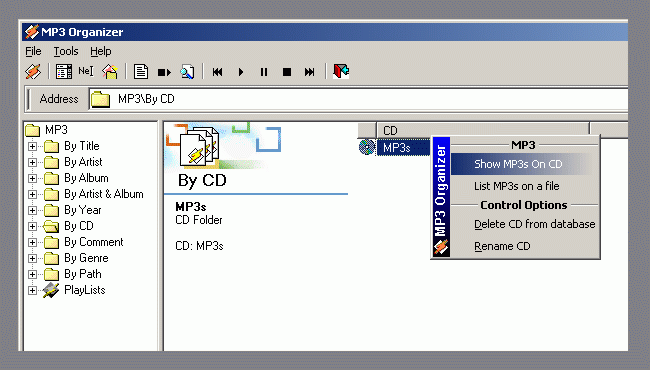The height and width of the screenshot is (370, 650).
Task: Click the folder with eraser toolbar icon
Action: coord(110,72)
